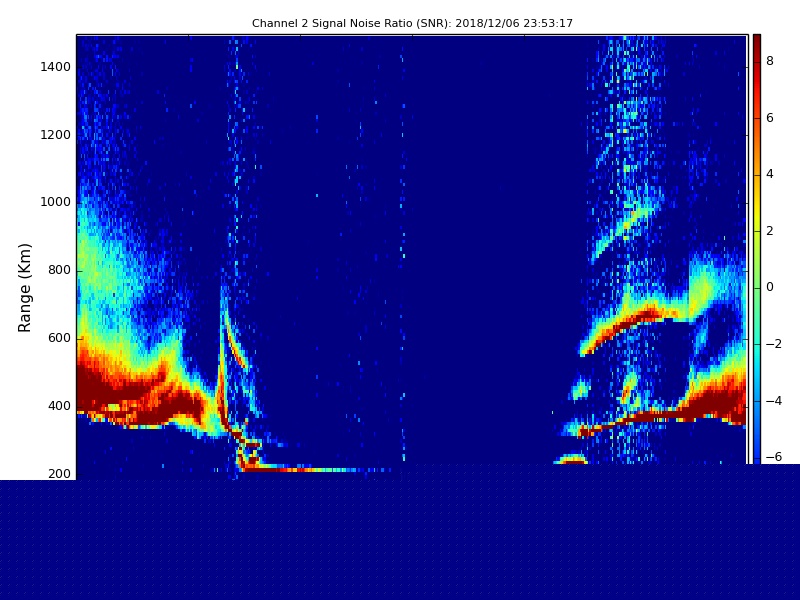This screenshot has height=600, width=800.
Task: Click the colorbar label 6
Action: pos(770,118)
